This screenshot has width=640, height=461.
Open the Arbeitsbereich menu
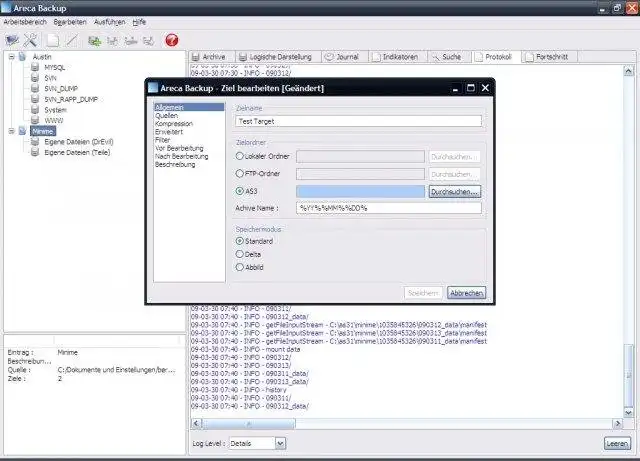(25, 22)
